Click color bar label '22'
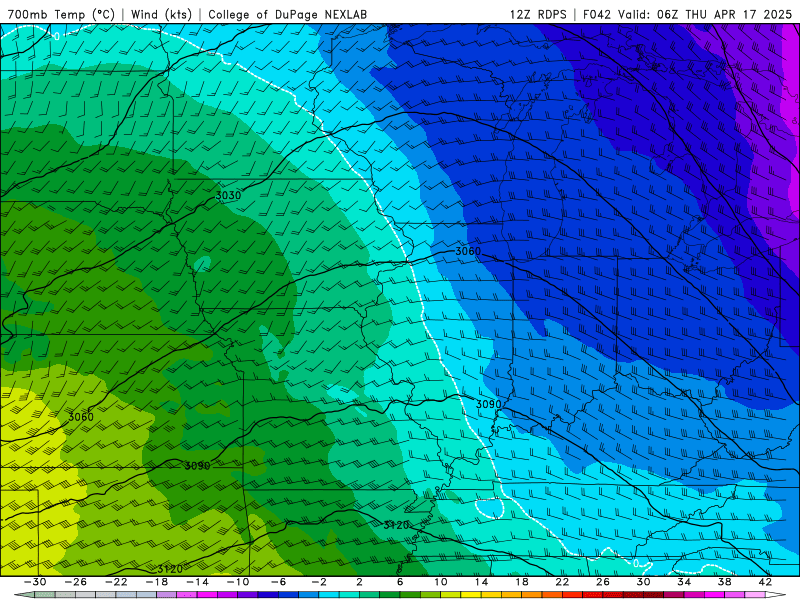 click(562, 582)
